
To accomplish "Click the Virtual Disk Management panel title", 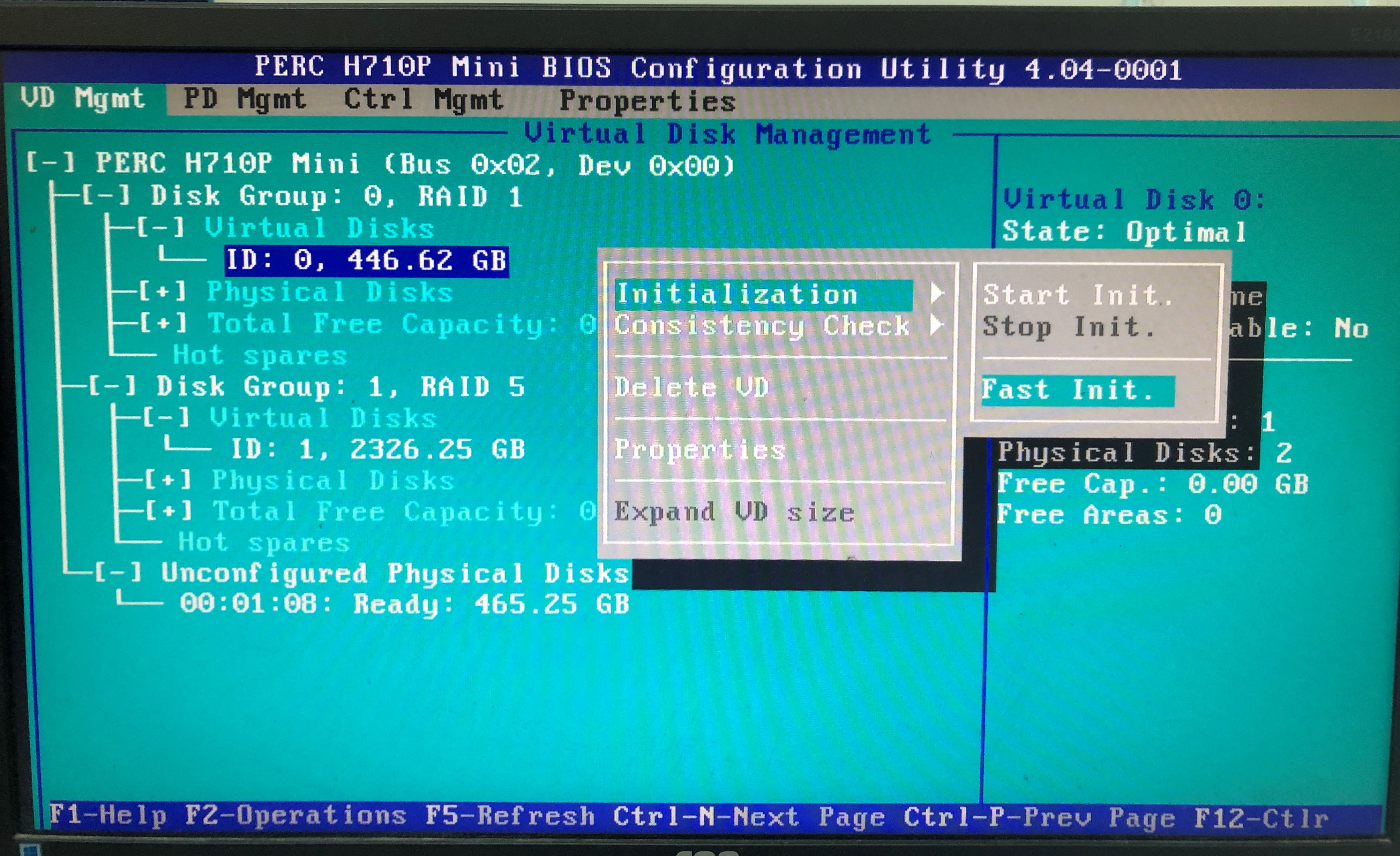I will point(727,135).
